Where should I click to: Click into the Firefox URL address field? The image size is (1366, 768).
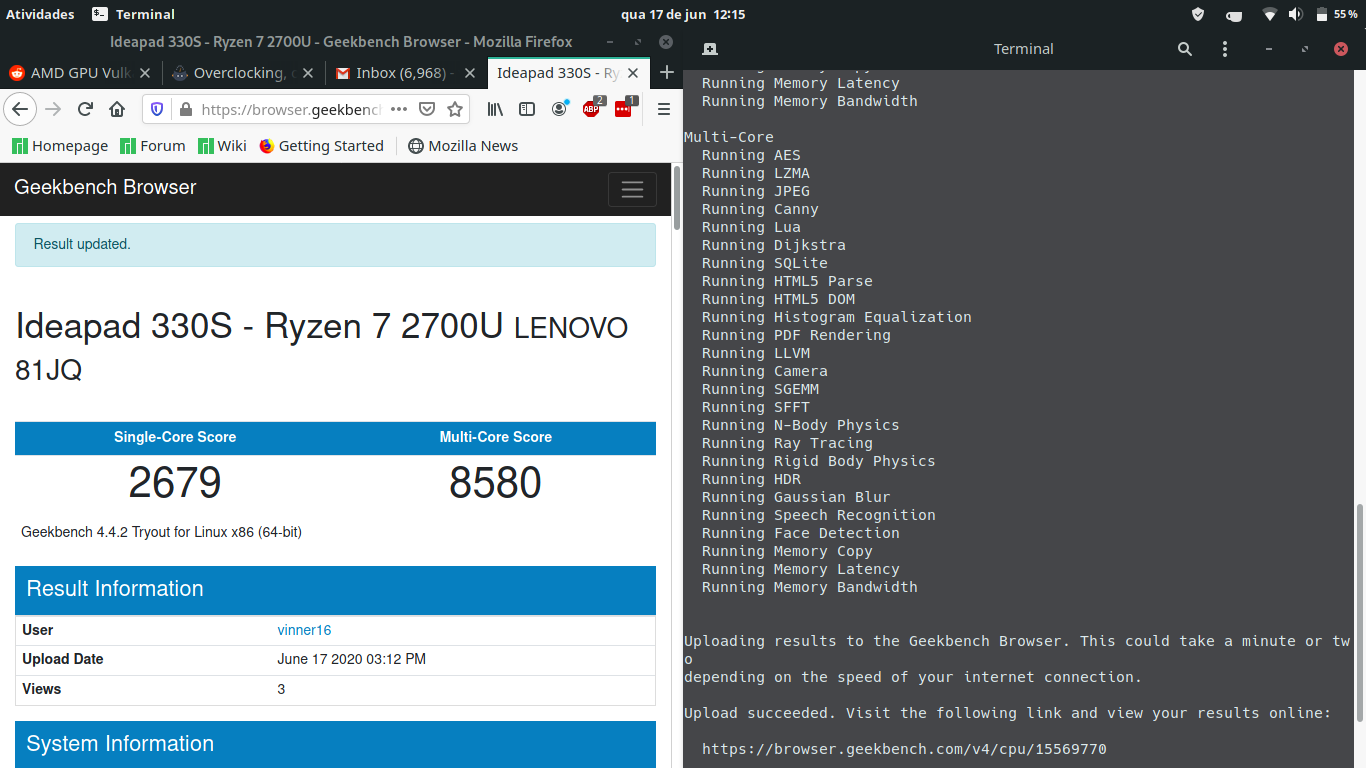coord(290,109)
